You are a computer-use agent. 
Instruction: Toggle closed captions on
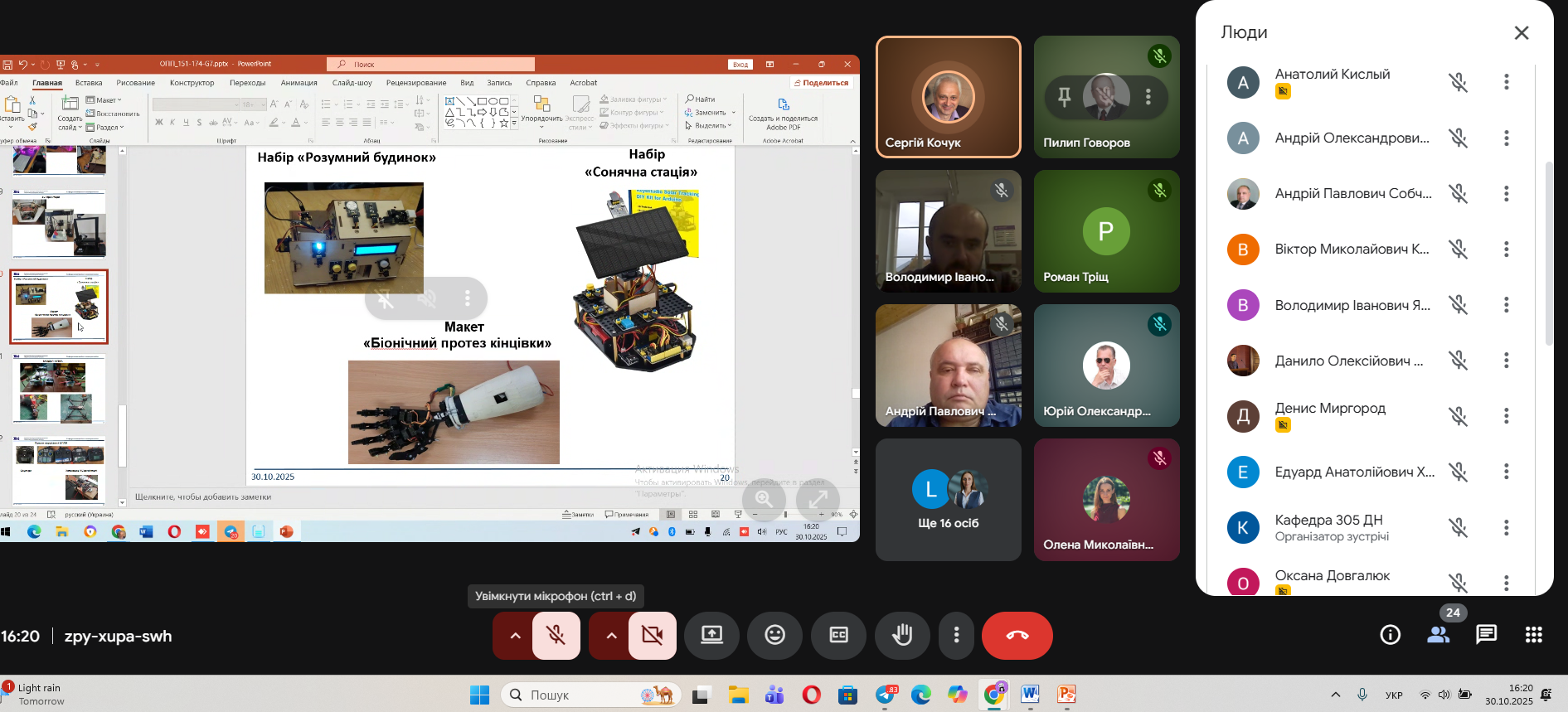(838, 636)
